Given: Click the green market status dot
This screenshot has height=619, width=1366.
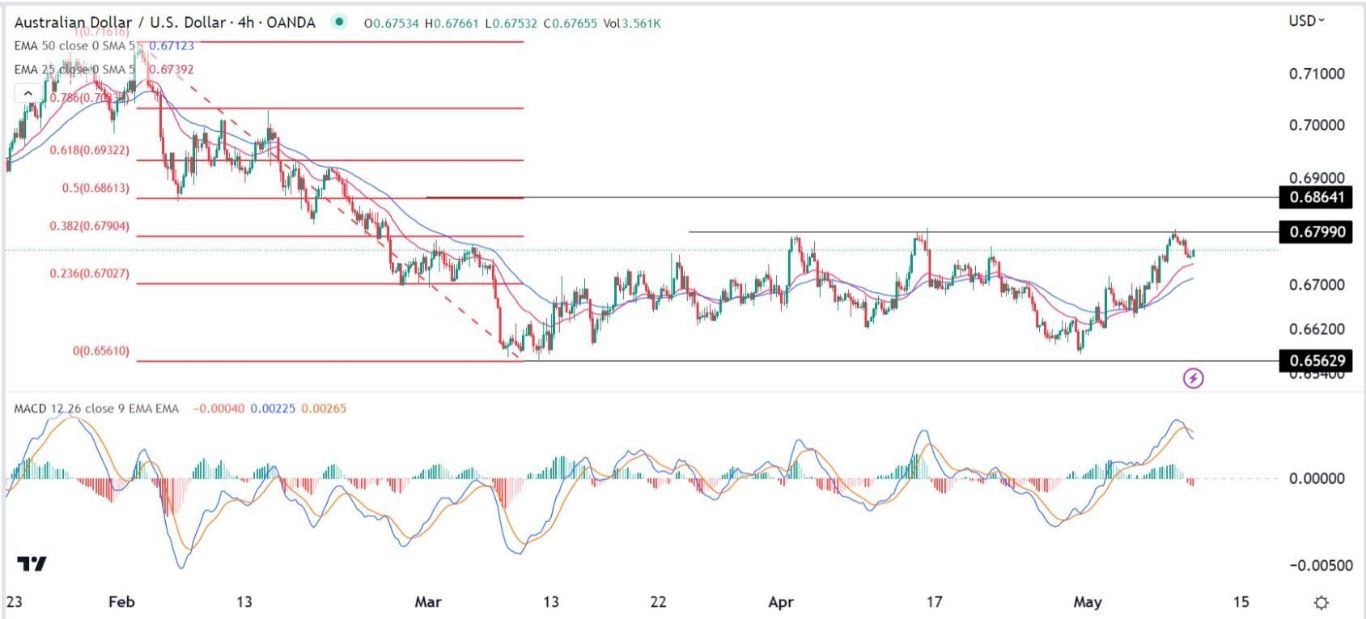Looking at the screenshot, I should [341, 21].
